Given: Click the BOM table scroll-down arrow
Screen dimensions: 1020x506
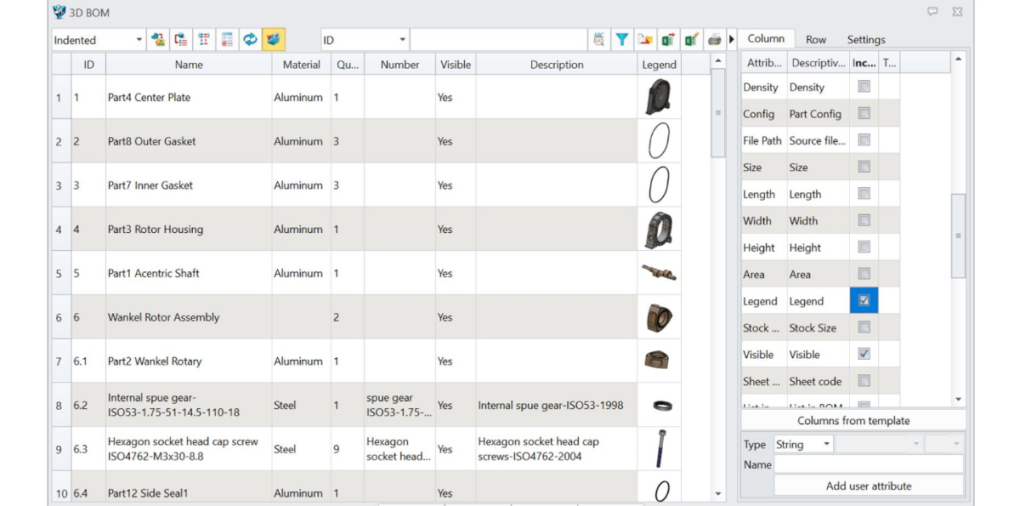Looking at the screenshot, I should click(718, 494).
